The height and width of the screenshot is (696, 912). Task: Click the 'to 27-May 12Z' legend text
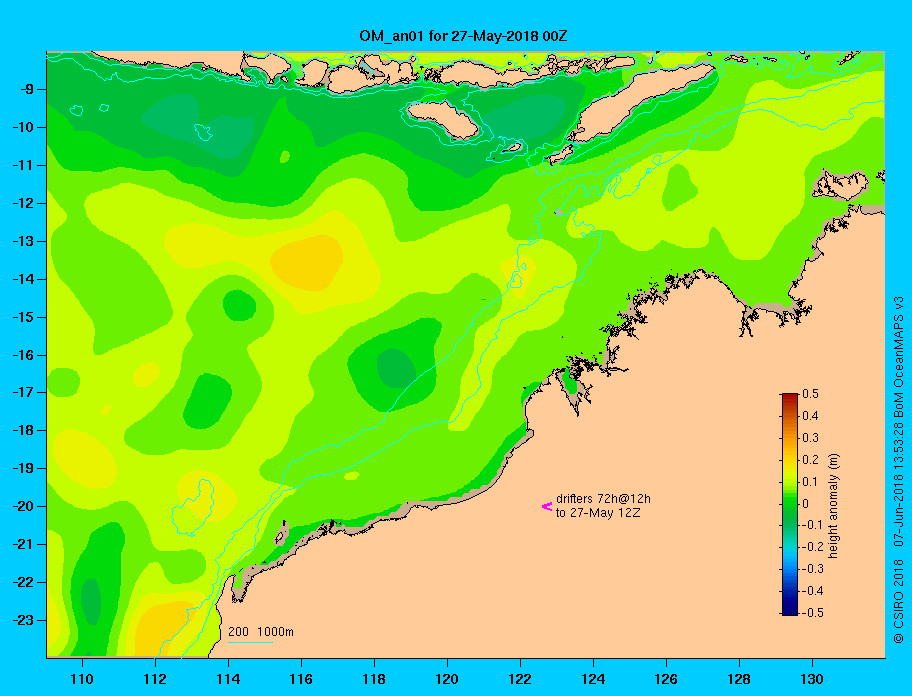click(598, 513)
